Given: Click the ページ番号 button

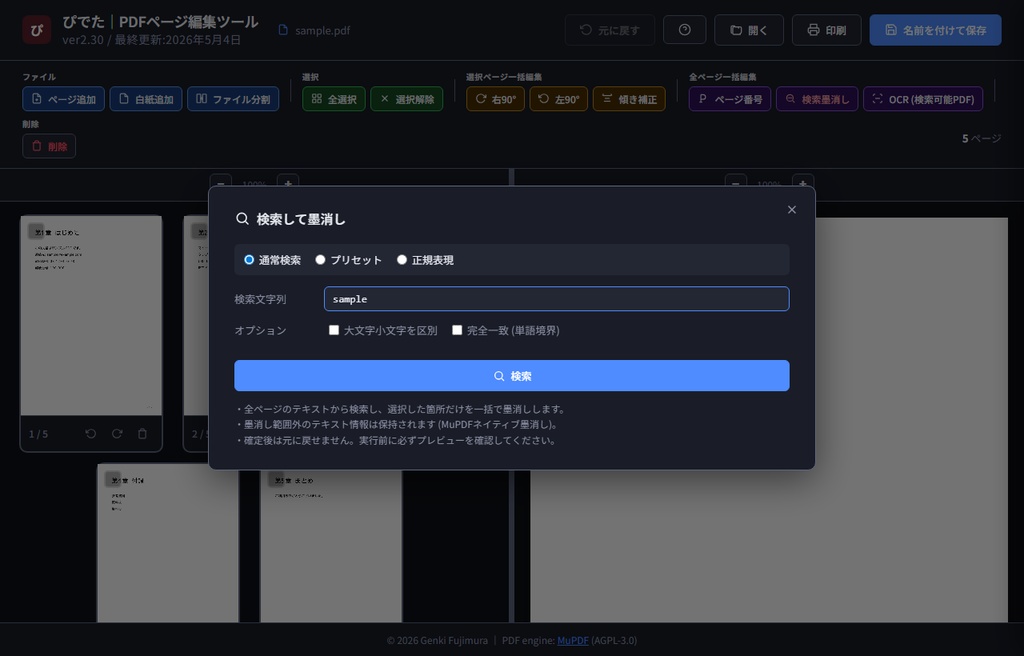Looking at the screenshot, I should point(729,99).
